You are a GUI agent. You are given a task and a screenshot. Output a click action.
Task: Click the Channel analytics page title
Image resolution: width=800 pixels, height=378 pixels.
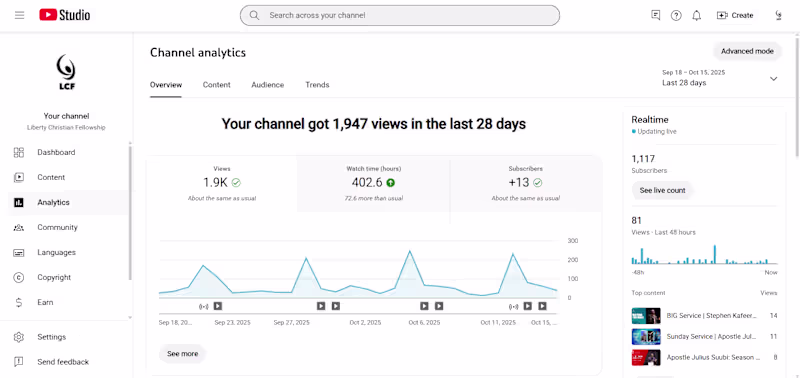pos(198,53)
